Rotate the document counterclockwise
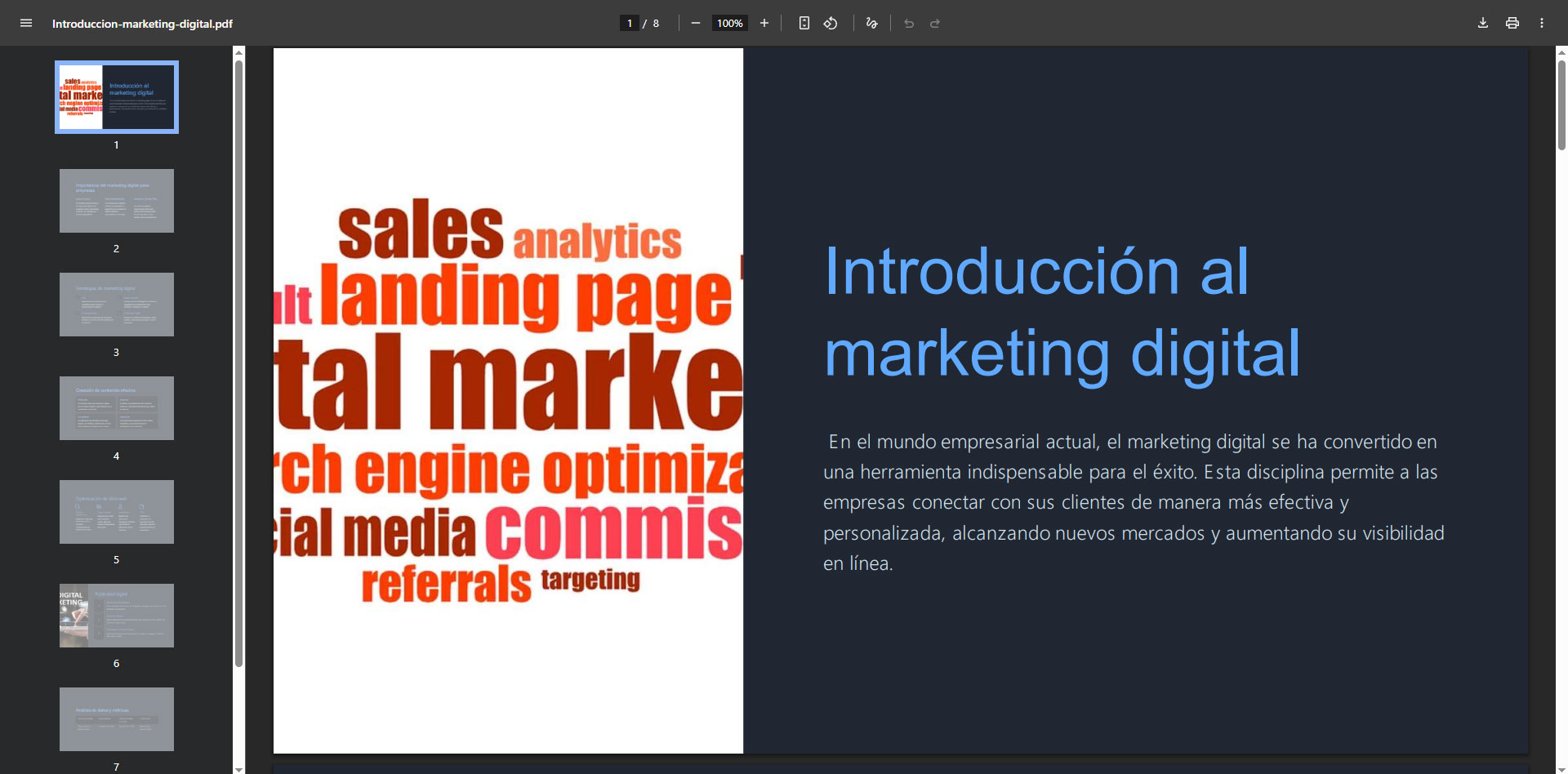The height and width of the screenshot is (774, 1568). 831,24
